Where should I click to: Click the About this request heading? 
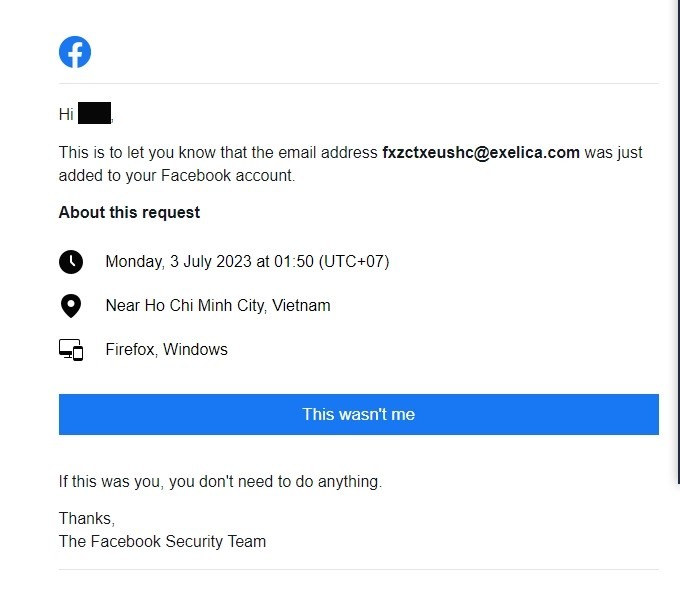pos(129,213)
